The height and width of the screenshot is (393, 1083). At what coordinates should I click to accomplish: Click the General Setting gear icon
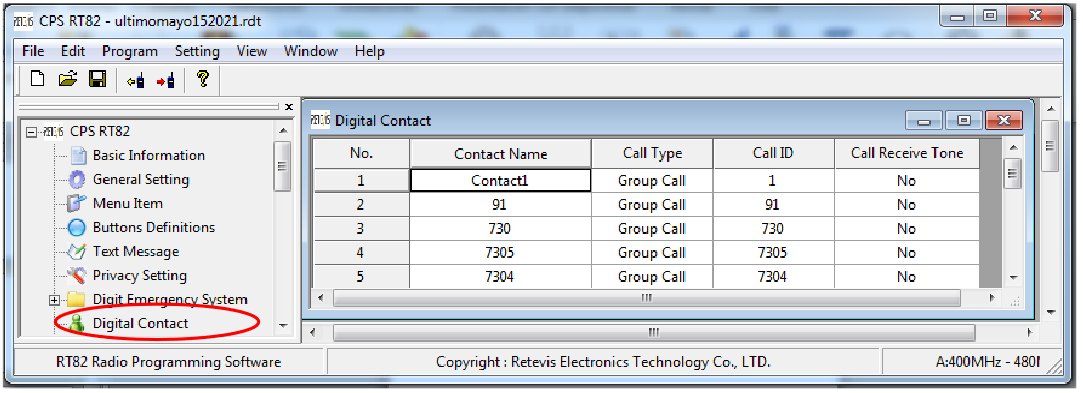coord(78,180)
